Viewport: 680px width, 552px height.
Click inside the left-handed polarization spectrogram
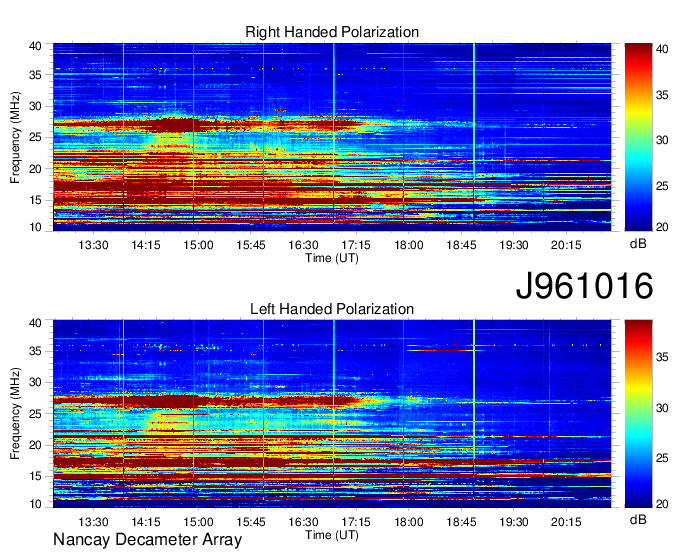coord(332,414)
